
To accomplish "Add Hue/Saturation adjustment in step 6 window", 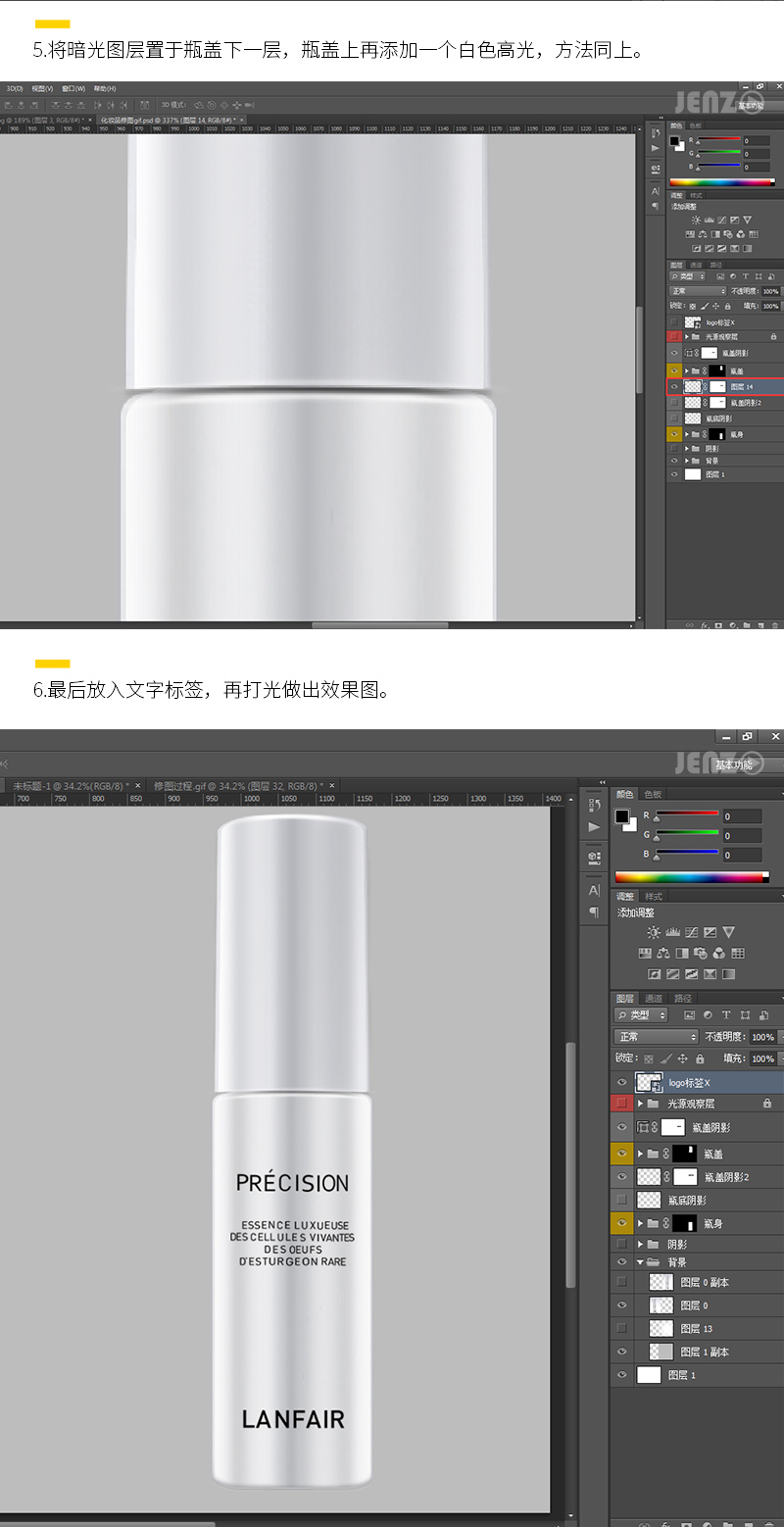I will (645, 953).
